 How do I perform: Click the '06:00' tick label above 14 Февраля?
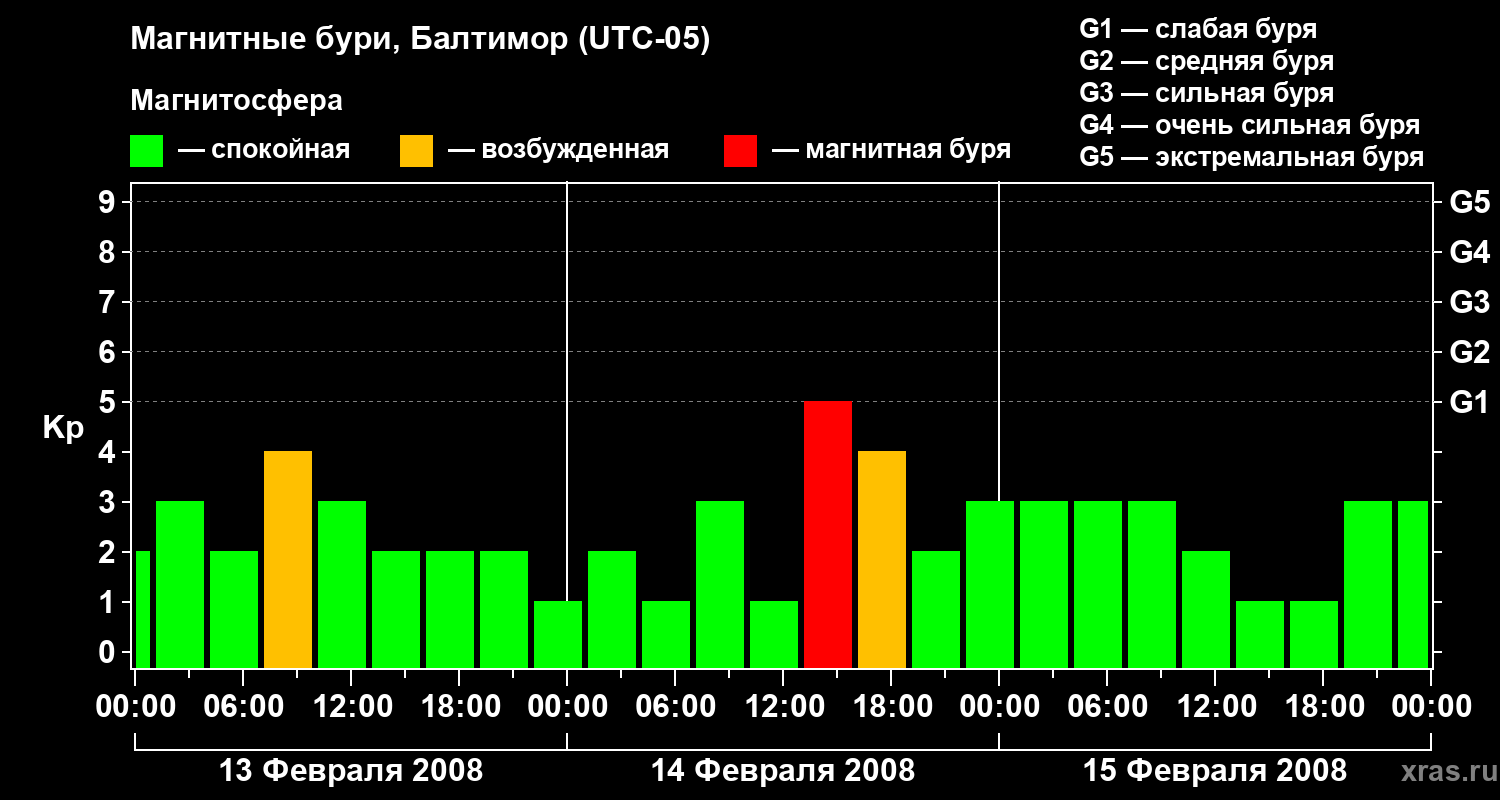(x=675, y=707)
